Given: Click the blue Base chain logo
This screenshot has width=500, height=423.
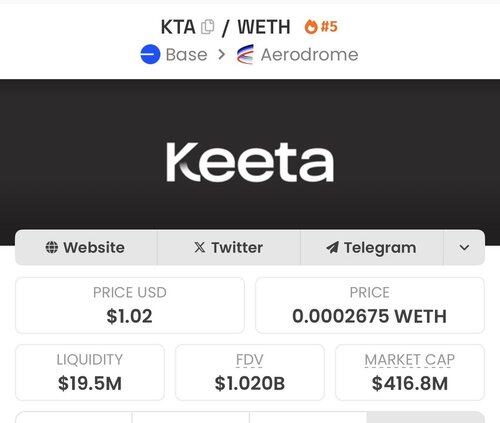Looking at the screenshot, I should (x=150, y=54).
